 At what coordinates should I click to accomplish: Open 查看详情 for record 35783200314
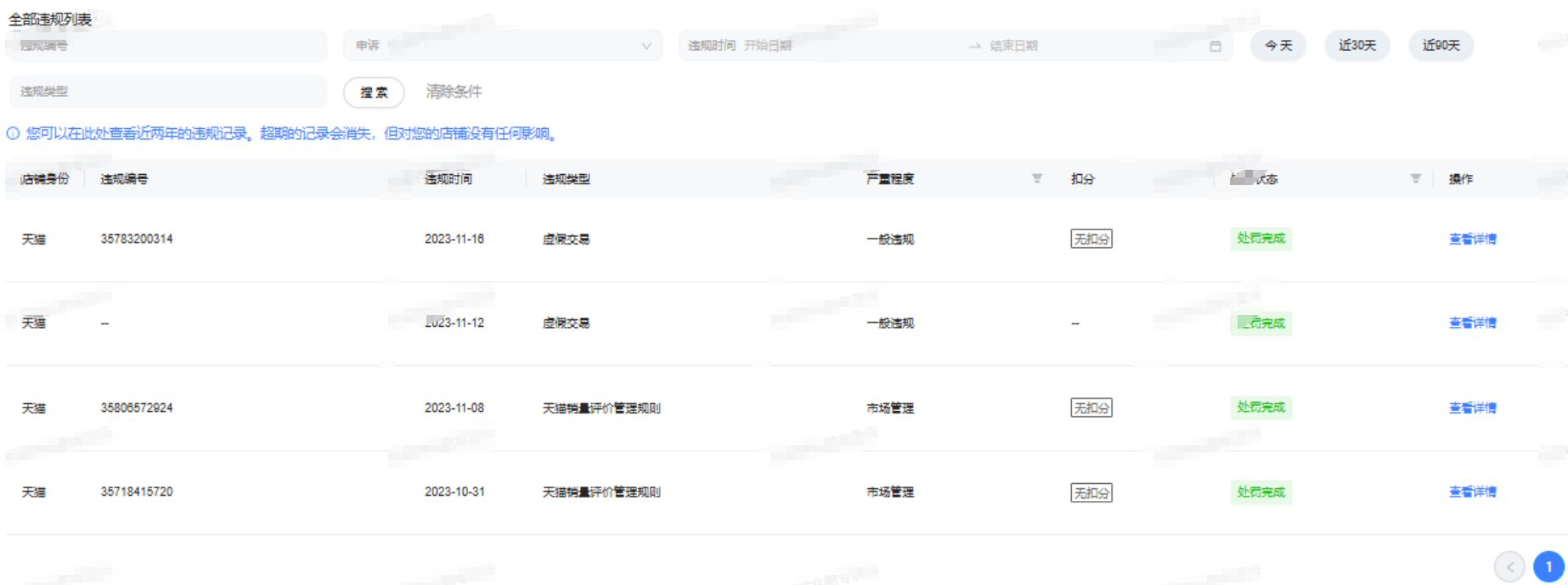1472,239
